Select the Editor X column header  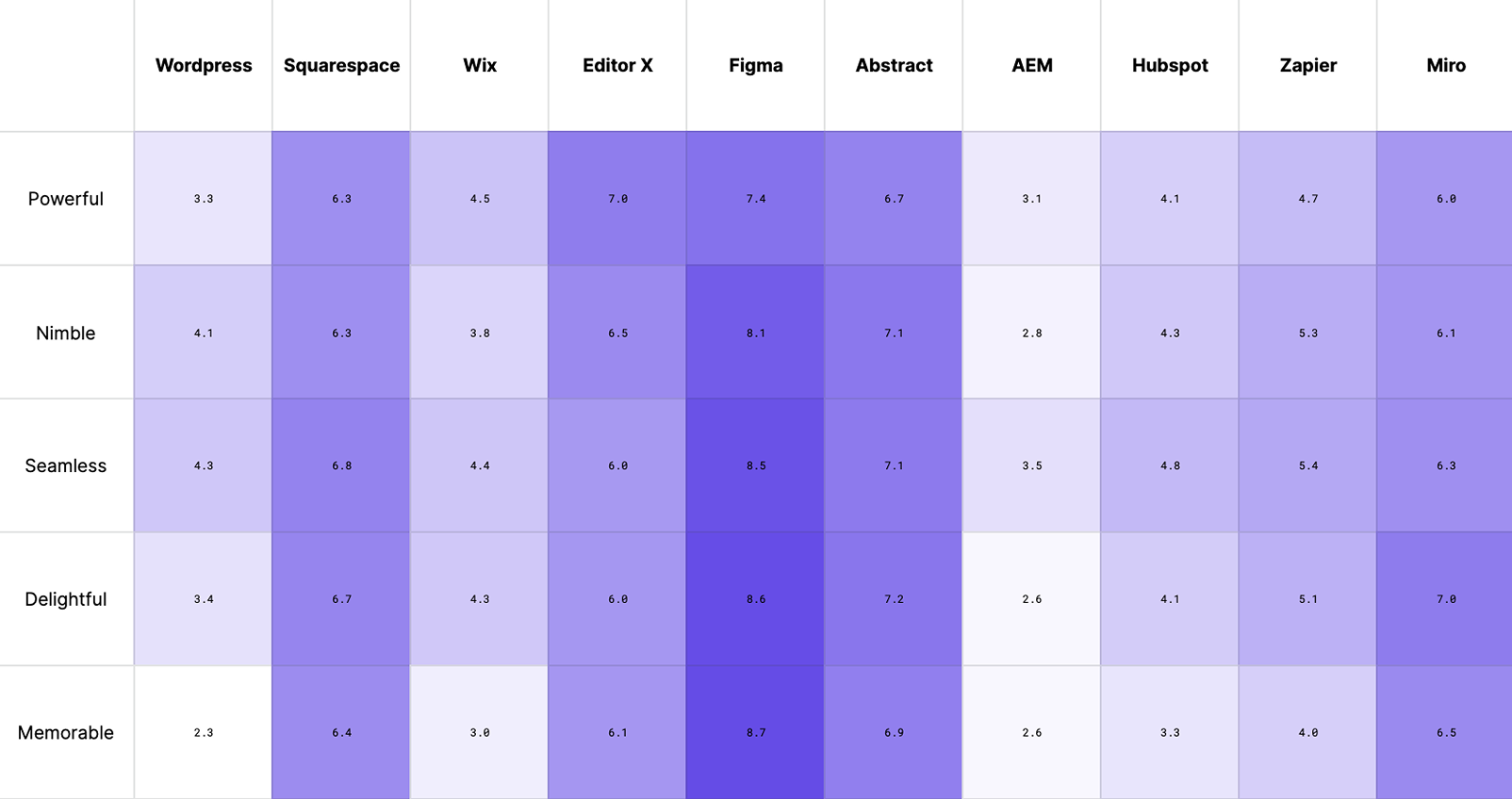point(617,65)
